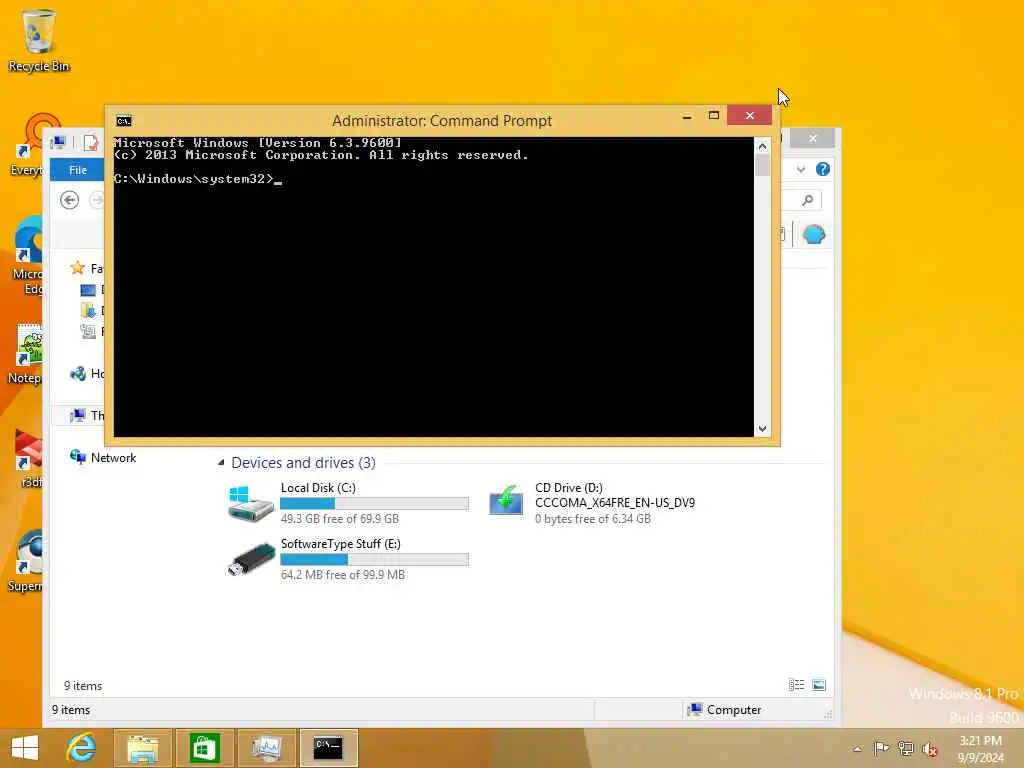This screenshot has width=1024, height=768.
Task: Click inside the Command Prompt console area
Action: (x=434, y=286)
